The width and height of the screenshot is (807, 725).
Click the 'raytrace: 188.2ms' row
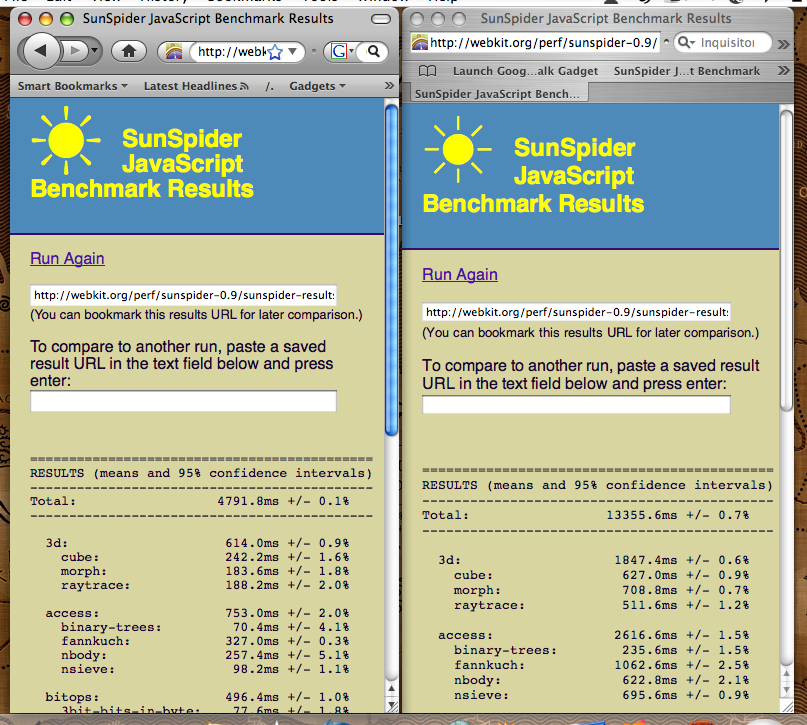[x=205, y=585]
